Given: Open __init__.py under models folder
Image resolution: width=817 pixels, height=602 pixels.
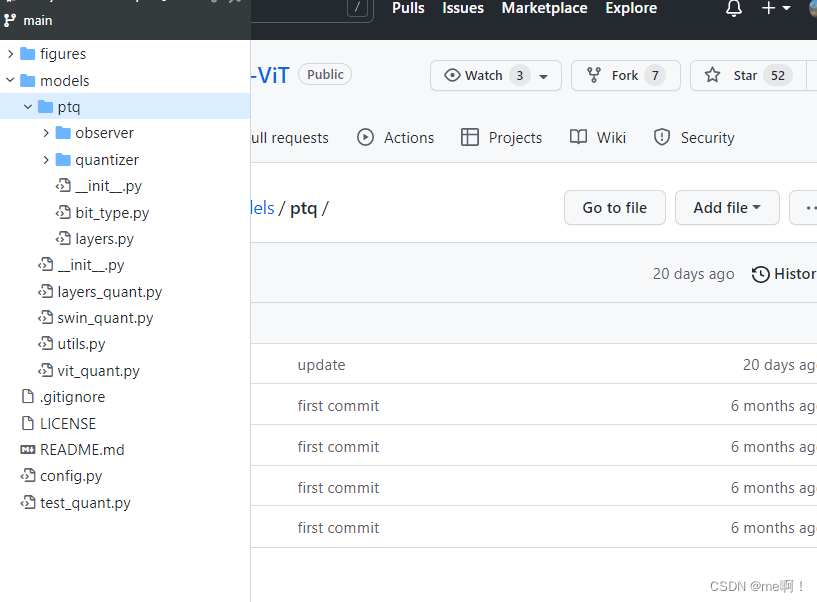Looking at the screenshot, I should 91,265.
